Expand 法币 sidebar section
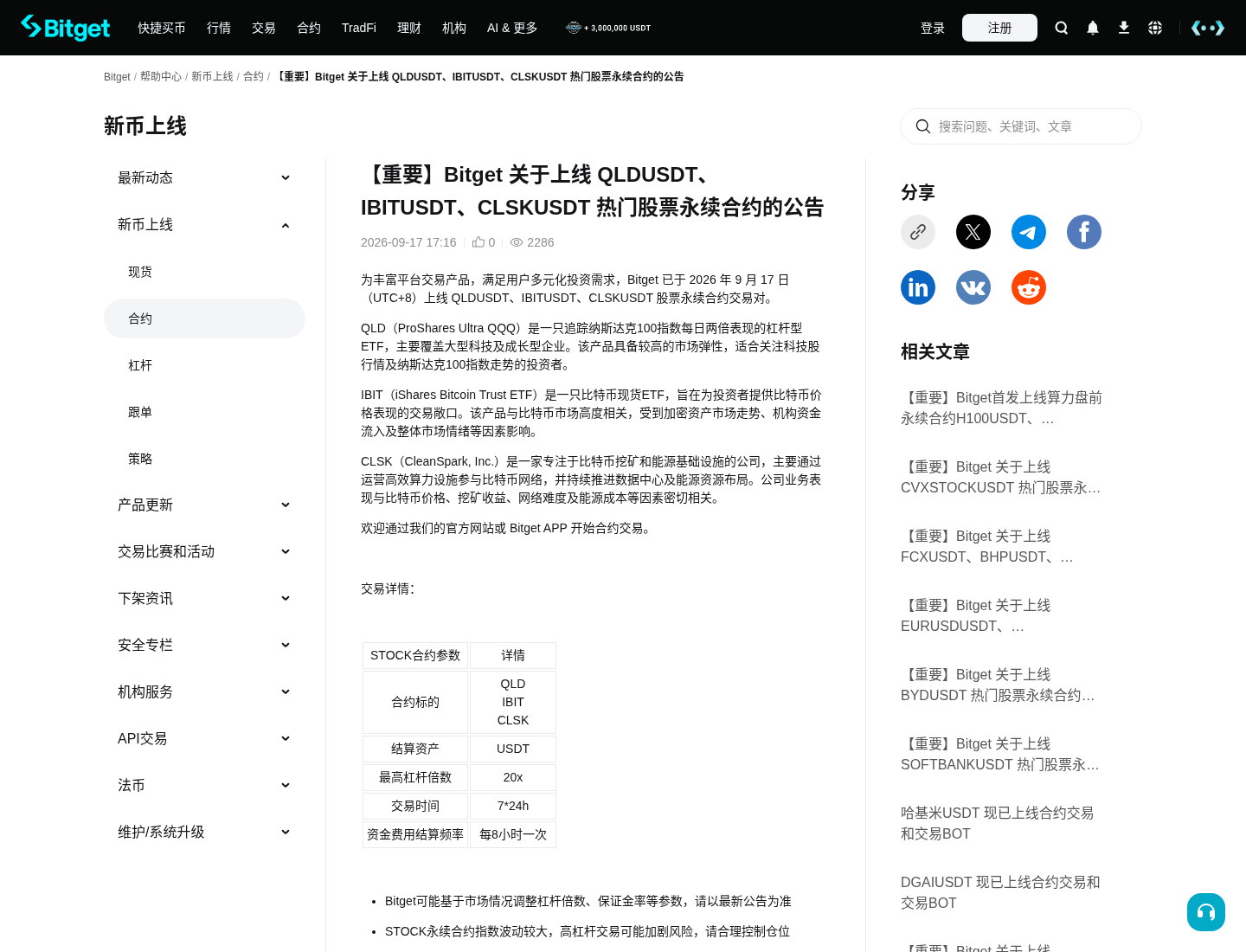This screenshot has width=1246, height=952. 204,785
